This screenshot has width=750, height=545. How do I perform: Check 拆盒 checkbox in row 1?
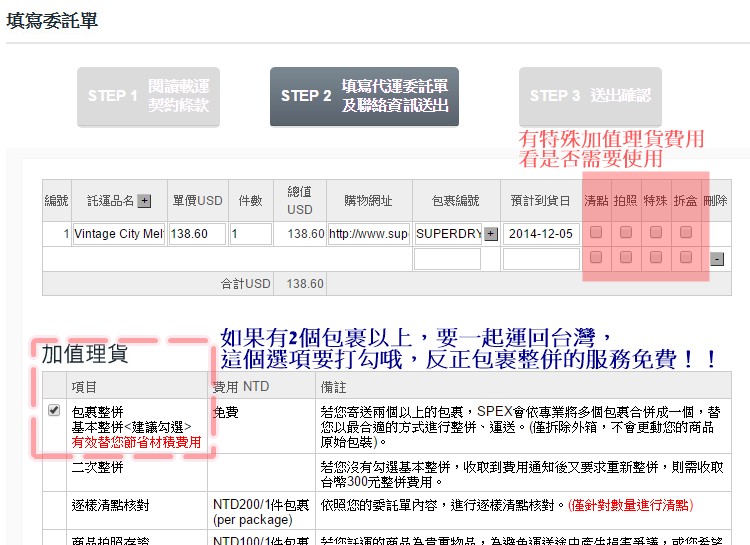(x=686, y=232)
